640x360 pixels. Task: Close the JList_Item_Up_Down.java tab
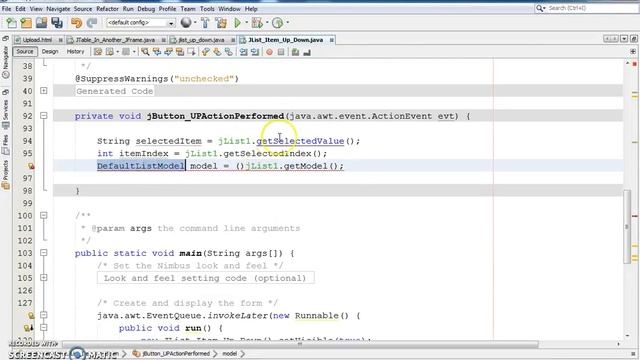point(331,40)
